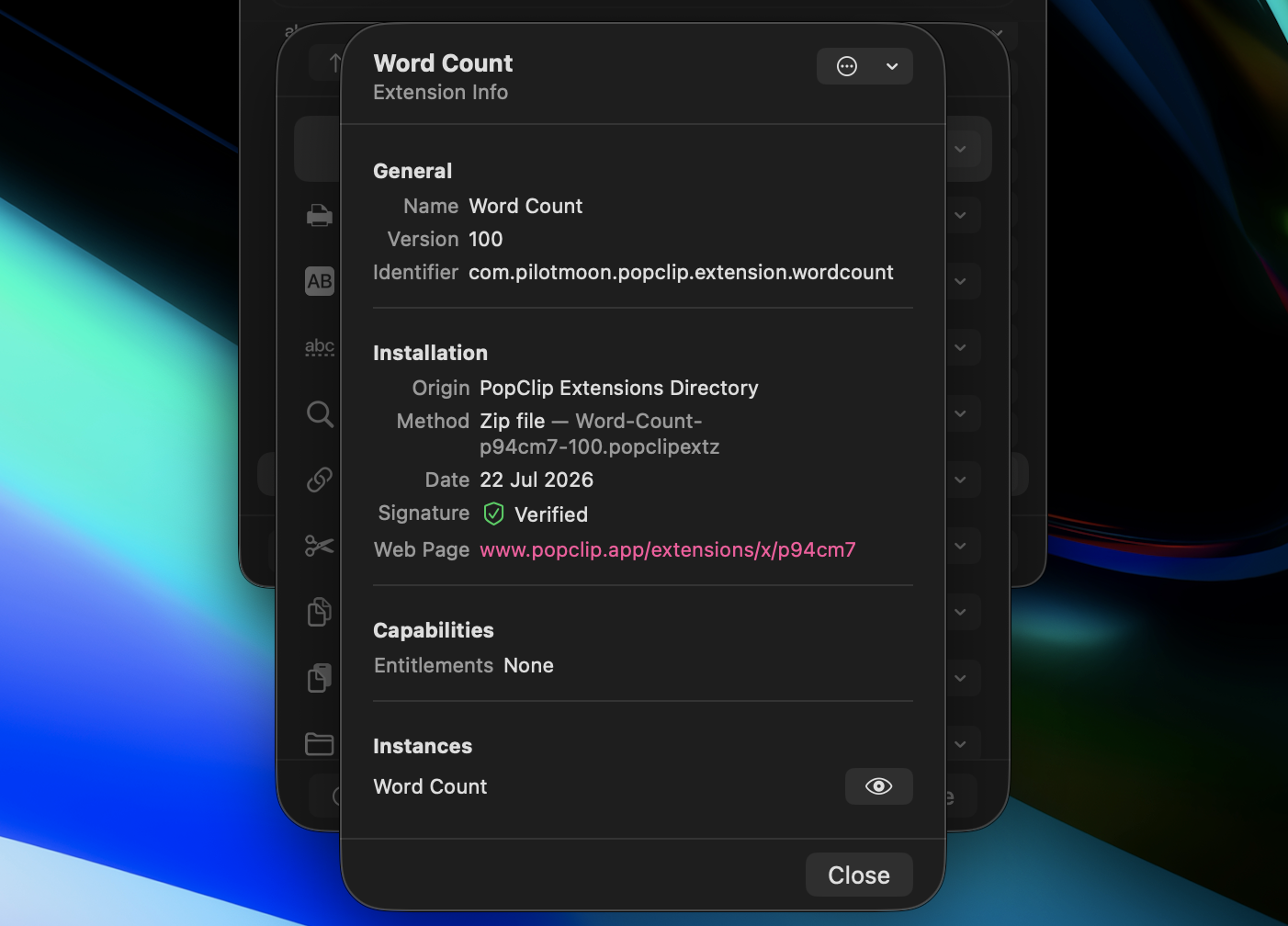Click the Extension Info subtitle
Screen dimensions: 1288x926
click(x=440, y=92)
